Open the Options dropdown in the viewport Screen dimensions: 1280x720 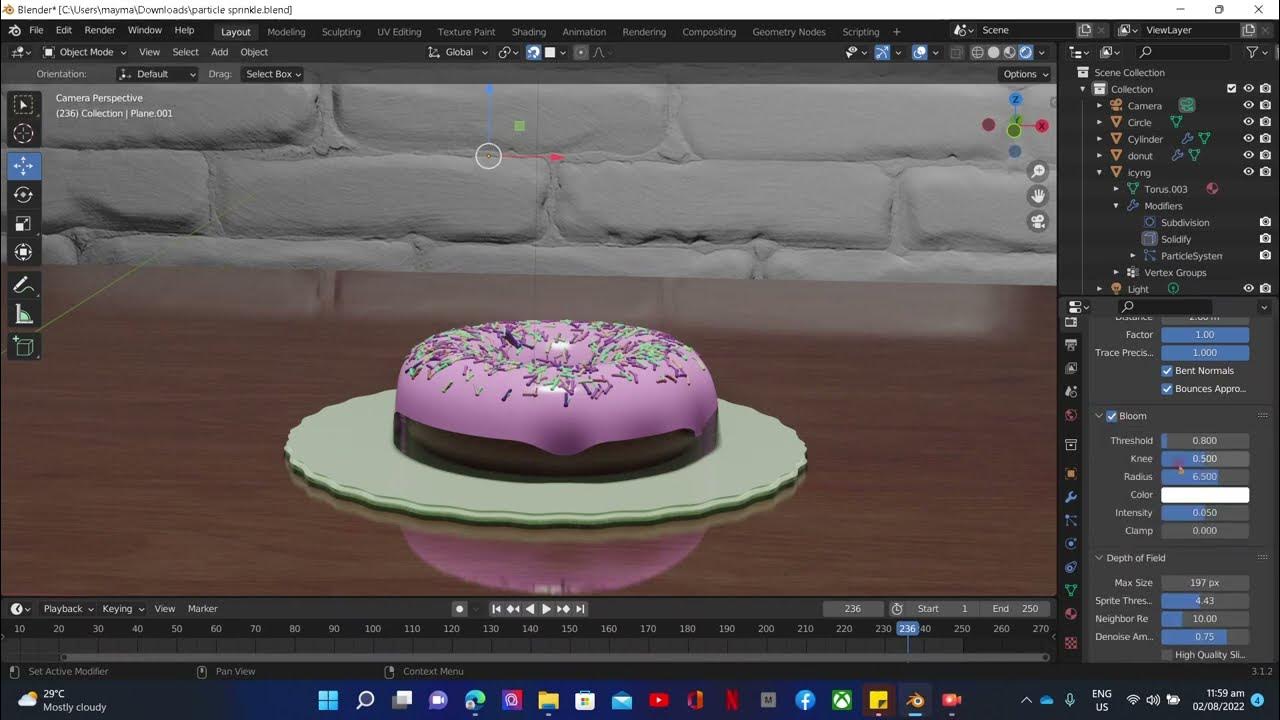1026,74
